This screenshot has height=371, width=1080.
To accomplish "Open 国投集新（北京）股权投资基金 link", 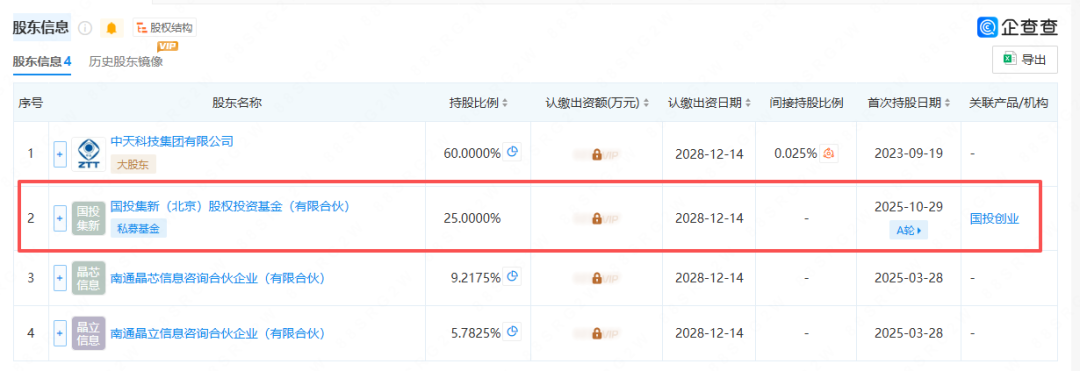I will click(230, 206).
